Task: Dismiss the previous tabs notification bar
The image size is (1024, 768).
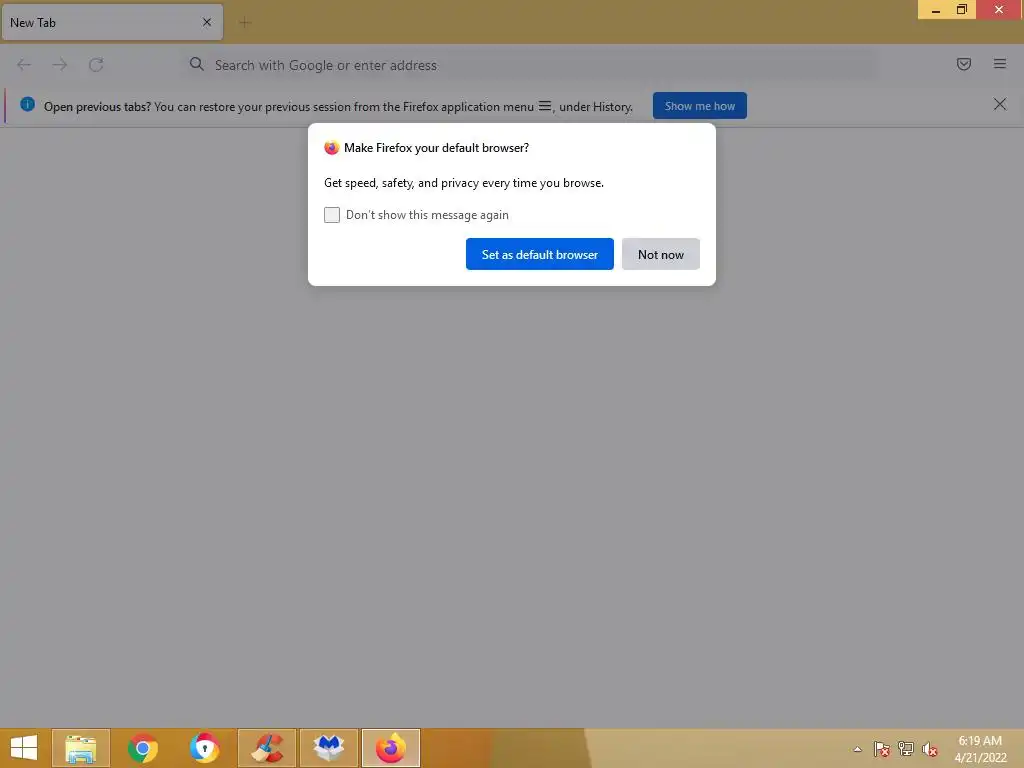Action: point(1000,104)
